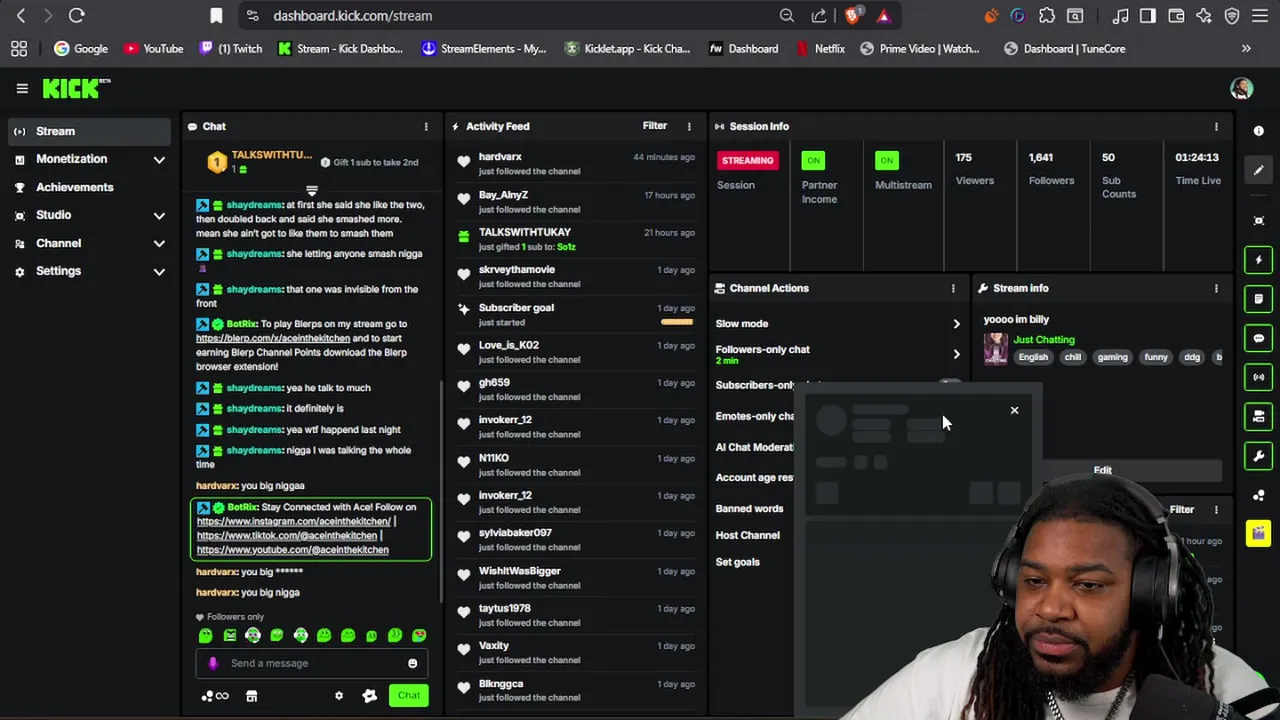Toggle Multistream ON indicator
The image size is (1280, 720).
pos(886,160)
